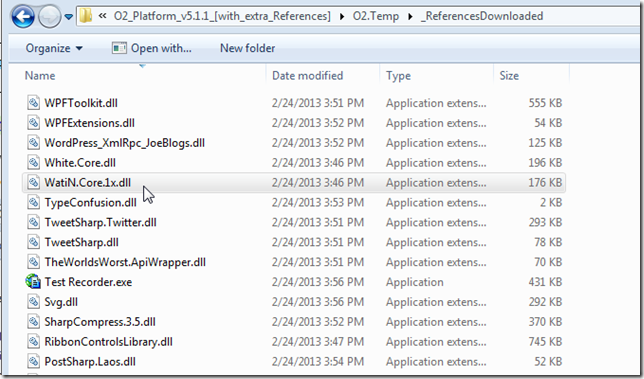Viewport: 644px width, 379px height.
Task: Click Test Recorder.exe application icon
Action: click(33, 282)
